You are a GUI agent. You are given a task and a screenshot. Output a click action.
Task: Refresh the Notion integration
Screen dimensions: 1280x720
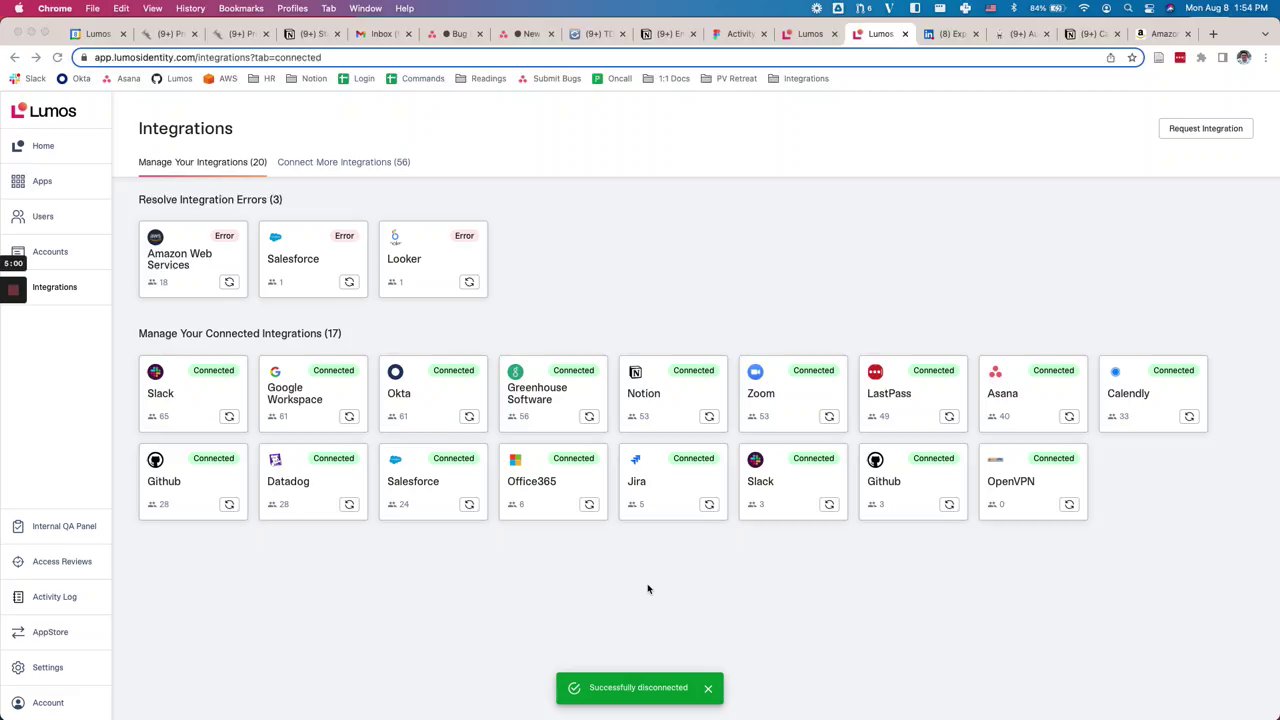[709, 416]
